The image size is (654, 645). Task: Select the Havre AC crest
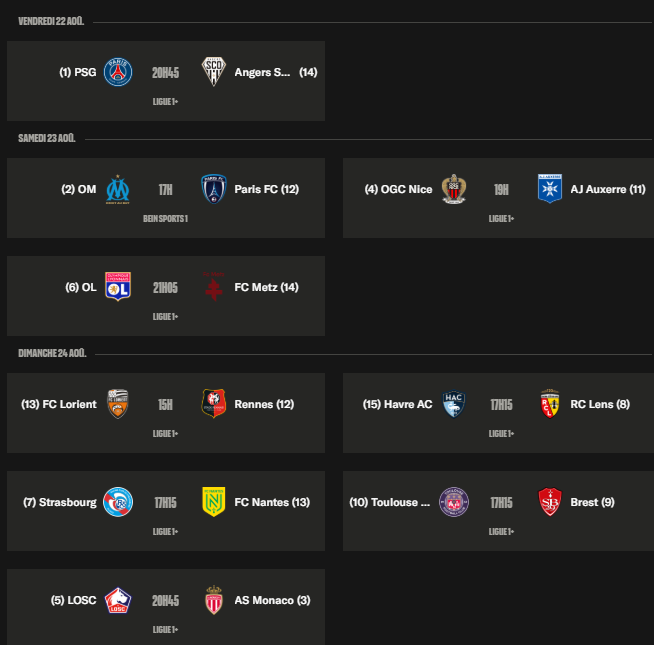454,404
